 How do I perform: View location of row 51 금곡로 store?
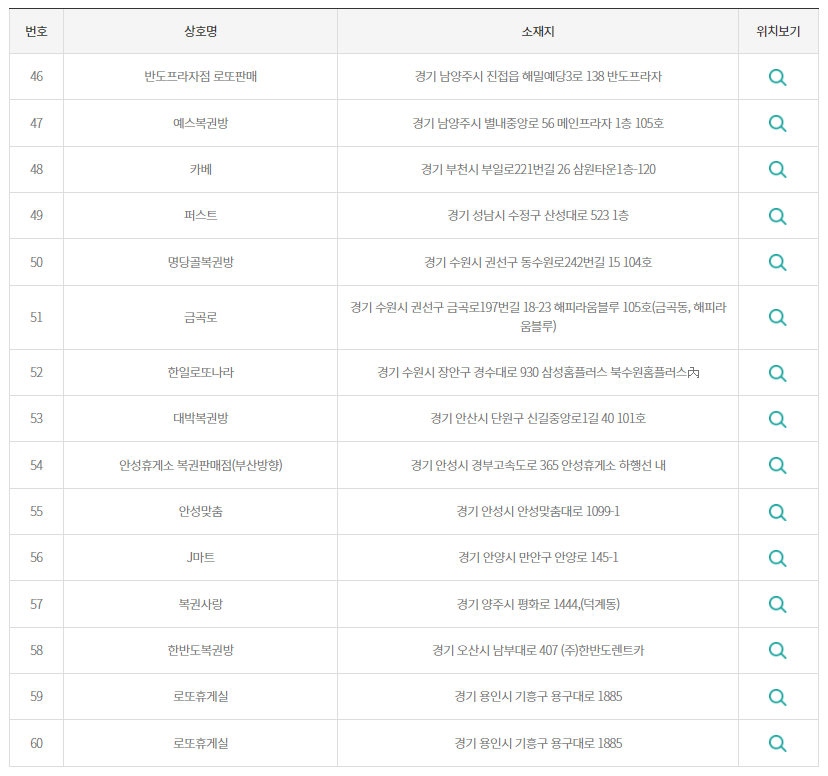click(x=777, y=318)
